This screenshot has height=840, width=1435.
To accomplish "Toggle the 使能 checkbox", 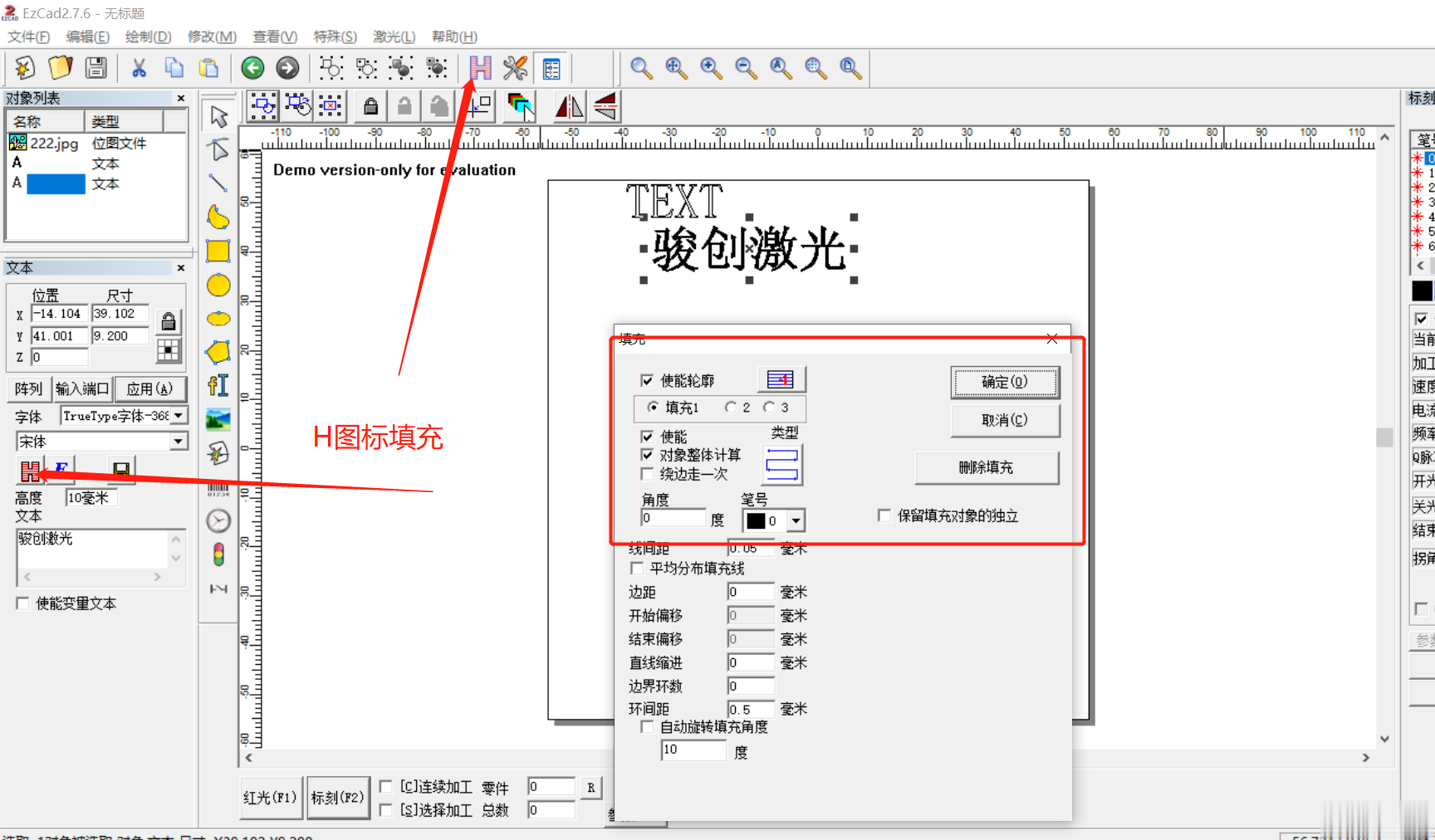I will (x=647, y=437).
